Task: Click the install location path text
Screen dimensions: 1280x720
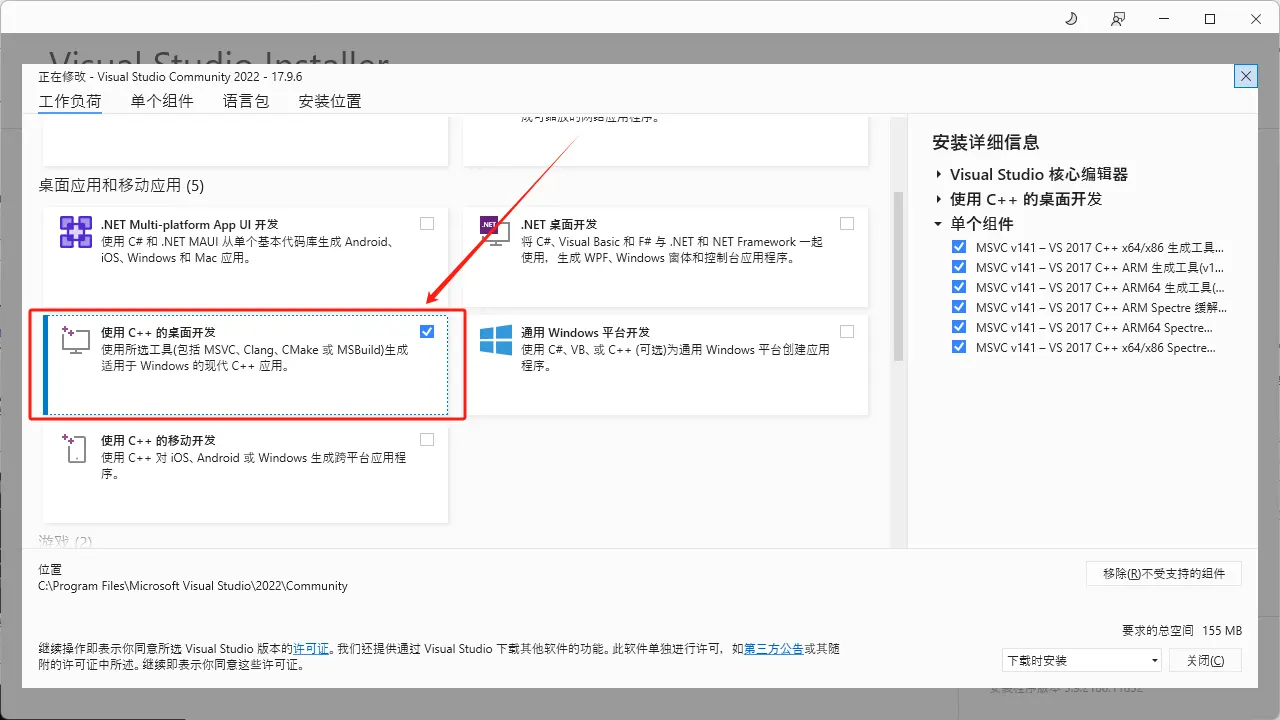Action: [193, 586]
